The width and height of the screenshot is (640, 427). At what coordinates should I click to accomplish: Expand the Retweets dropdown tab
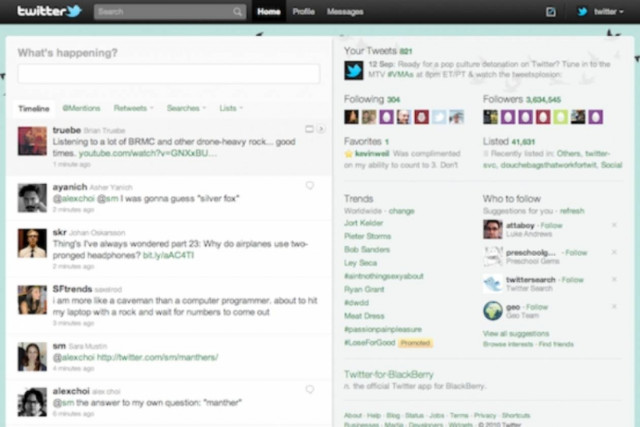click(x=132, y=108)
